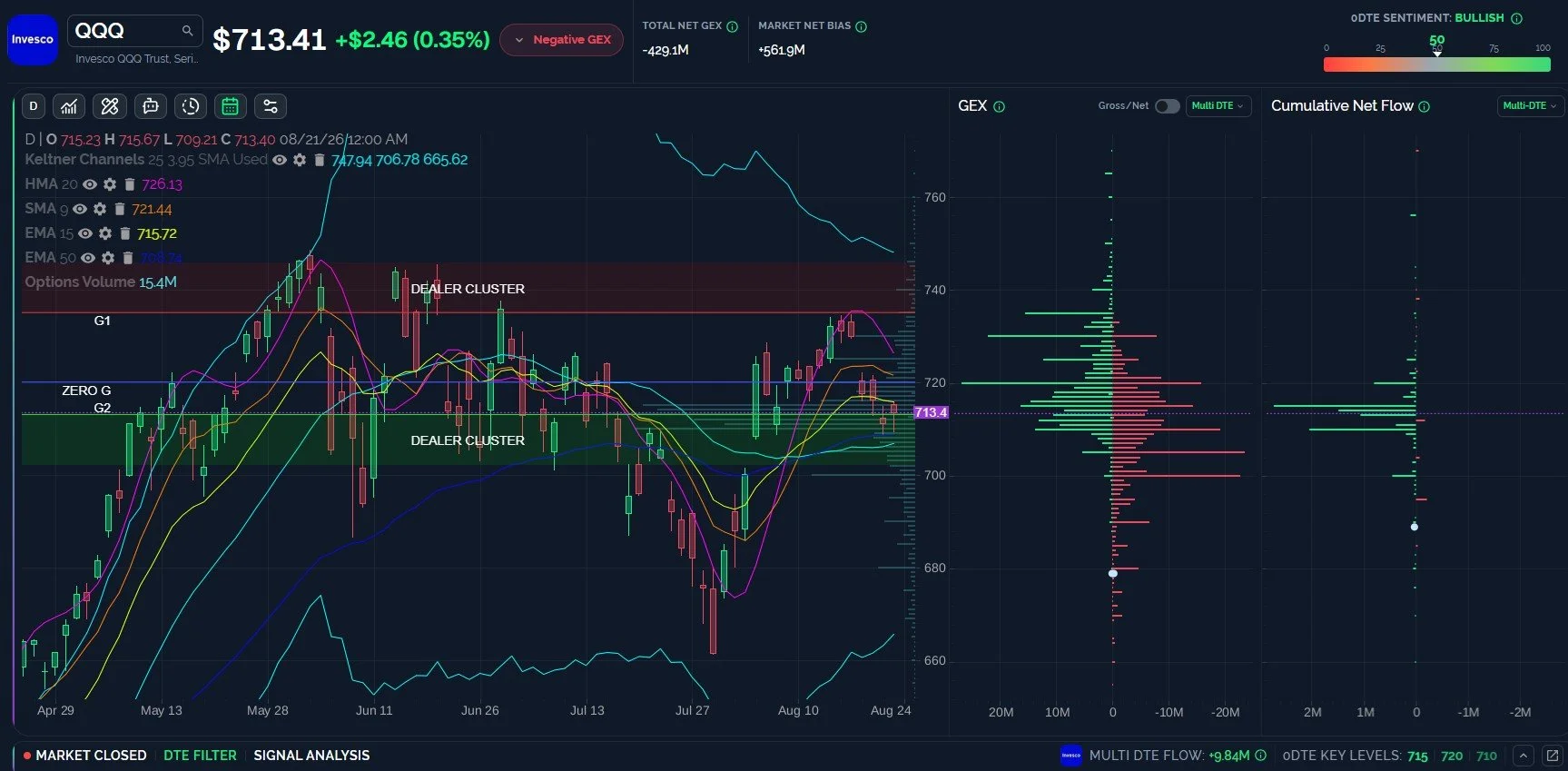Open Keltner Channels settings gear
Viewport: 1568px width, 771px height.
click(x=300, y=160)
